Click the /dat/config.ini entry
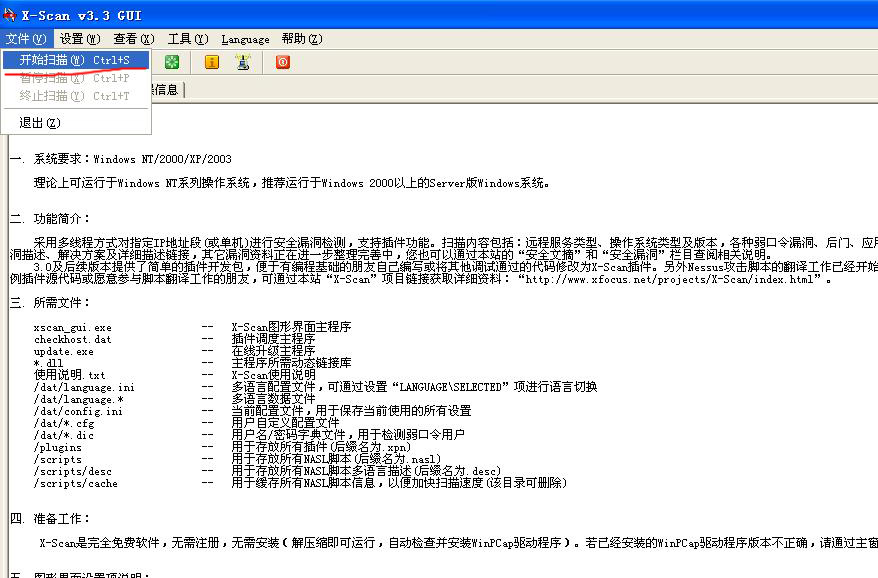Viewport: 878px width, 578px height. 78,411
